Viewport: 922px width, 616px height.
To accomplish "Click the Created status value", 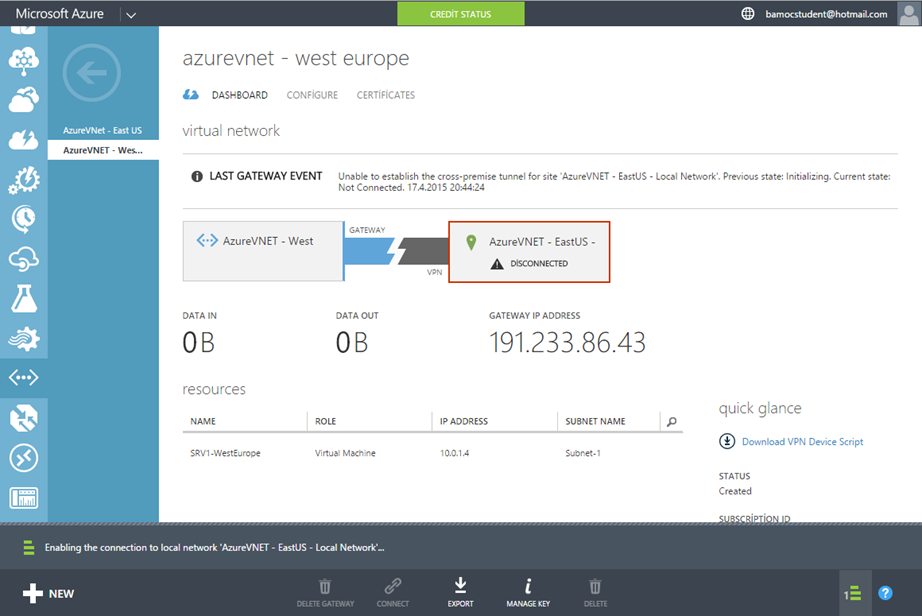I will [x=735, y=491].
